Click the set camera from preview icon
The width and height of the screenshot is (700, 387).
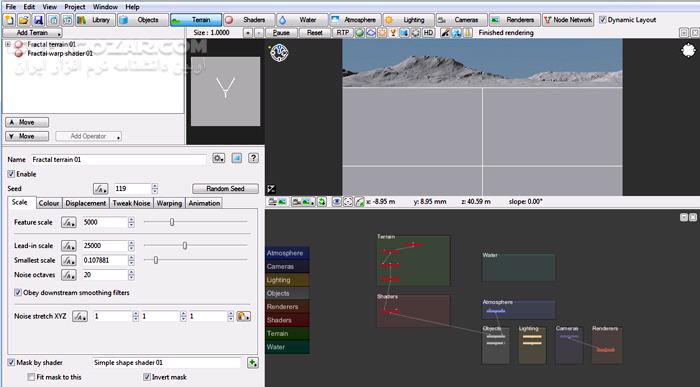click(x=277, y=202)
